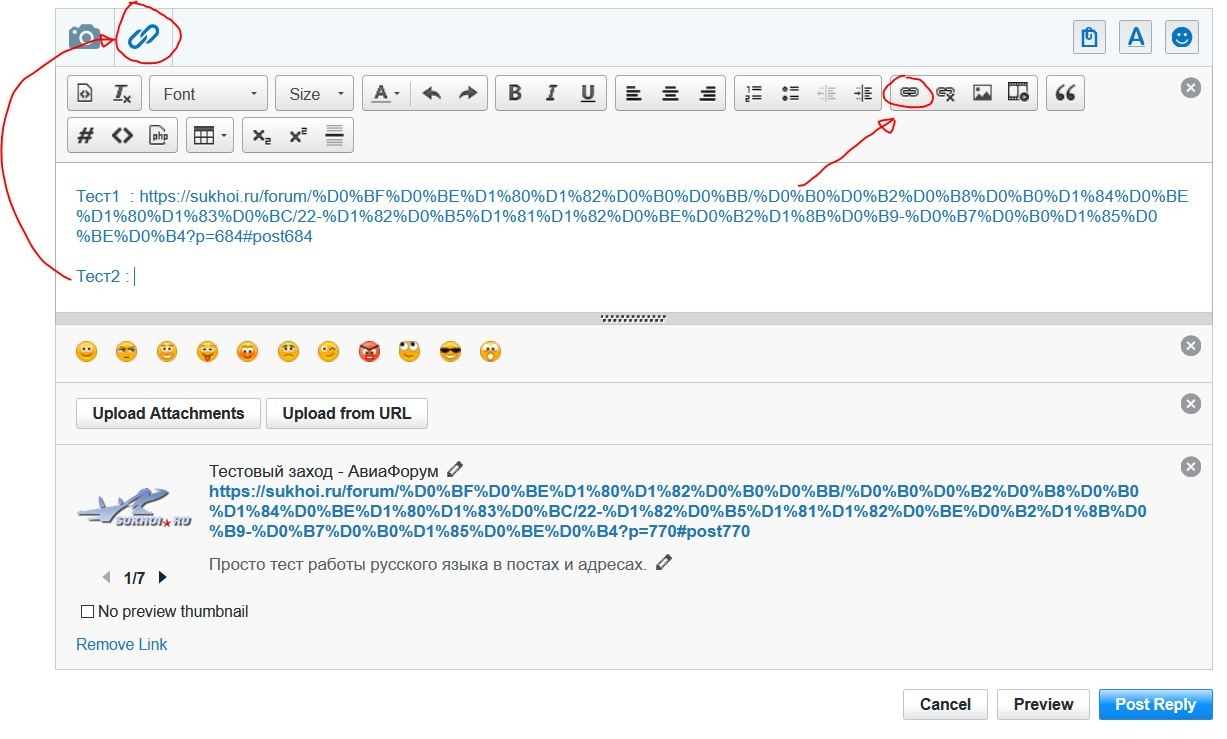Click the Insert Link chain icon in toolbar
1227x739 pixels.
coord(909,93)
